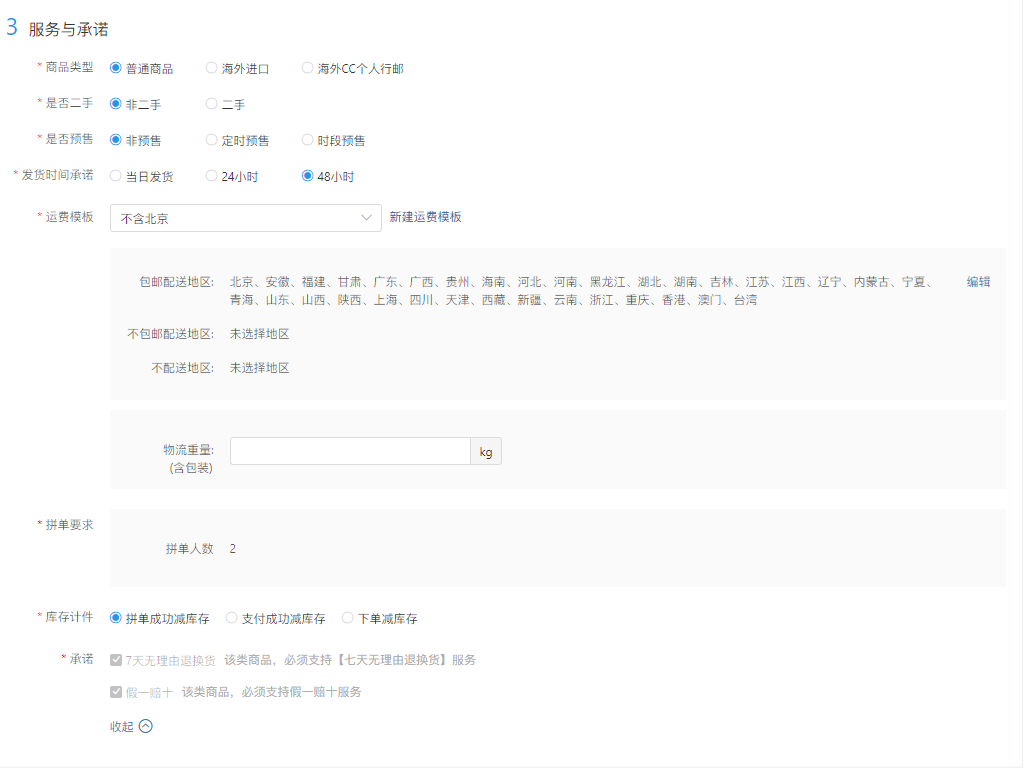Select 支付成功减库存 inventory option
1023x772 pixels.
pyautogui.click(x=232, y=618)
